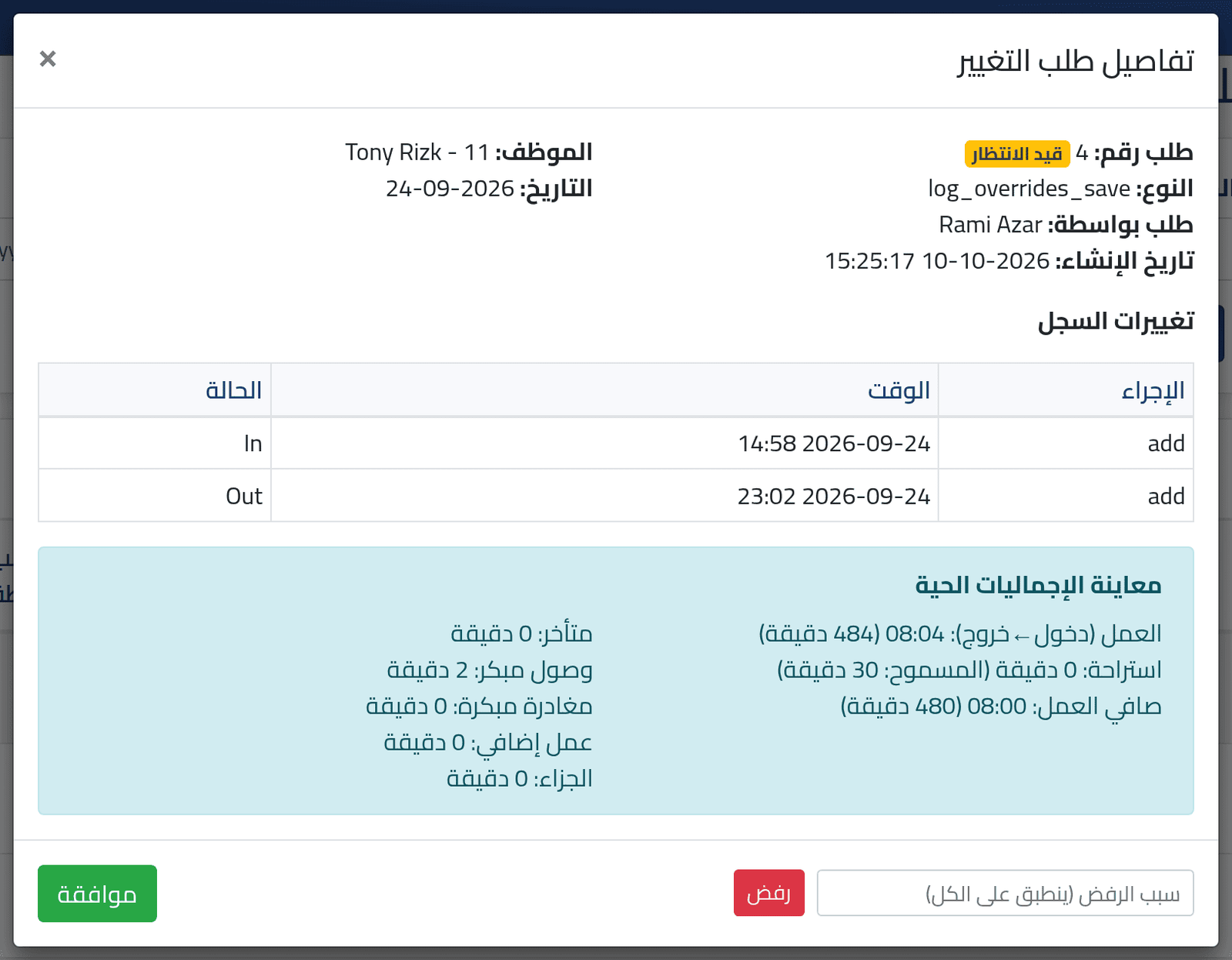Click add action in the Out row

coord(1066,496)
